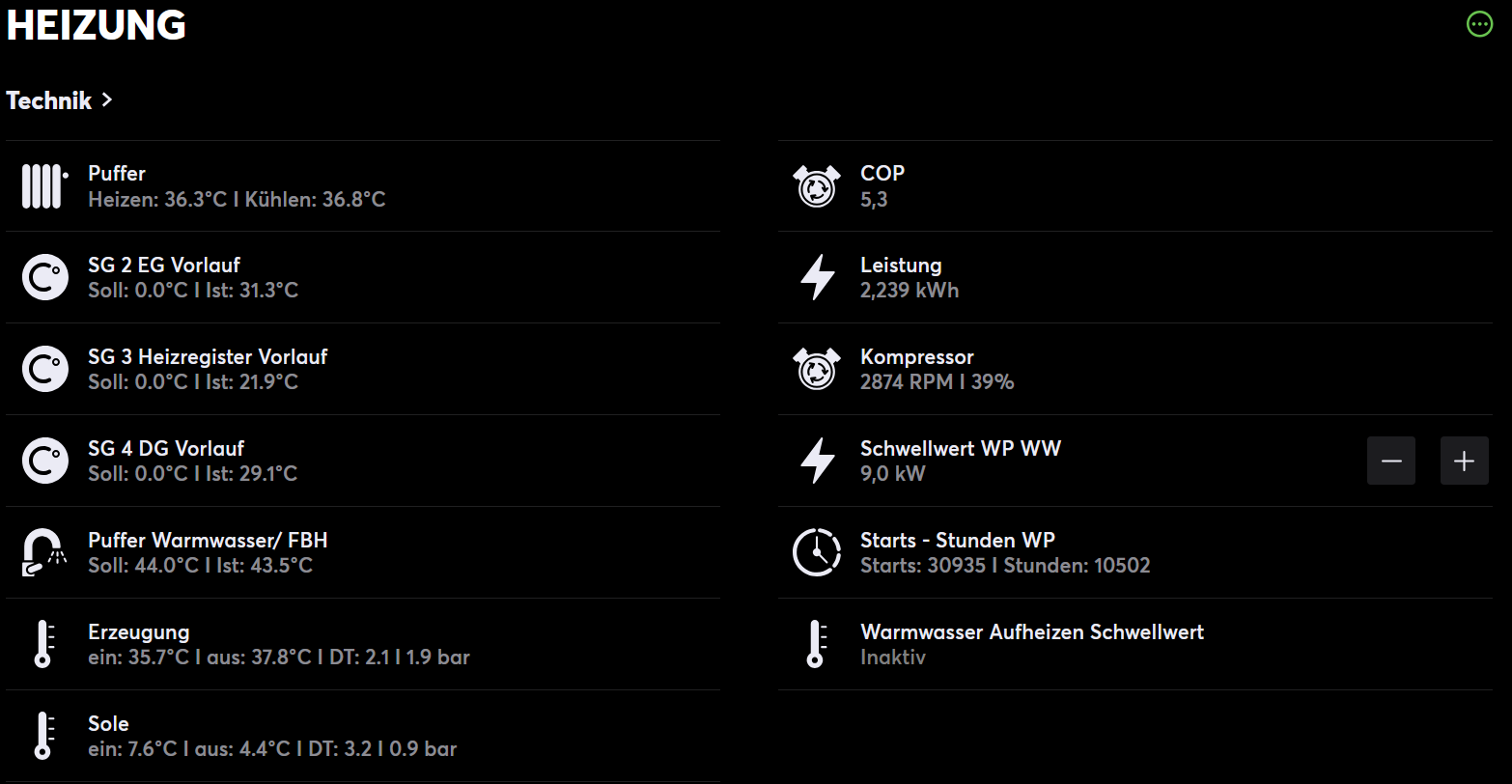
Task: Click the SG 4 DG Vorlauf icon
Action: pos(44,462)
